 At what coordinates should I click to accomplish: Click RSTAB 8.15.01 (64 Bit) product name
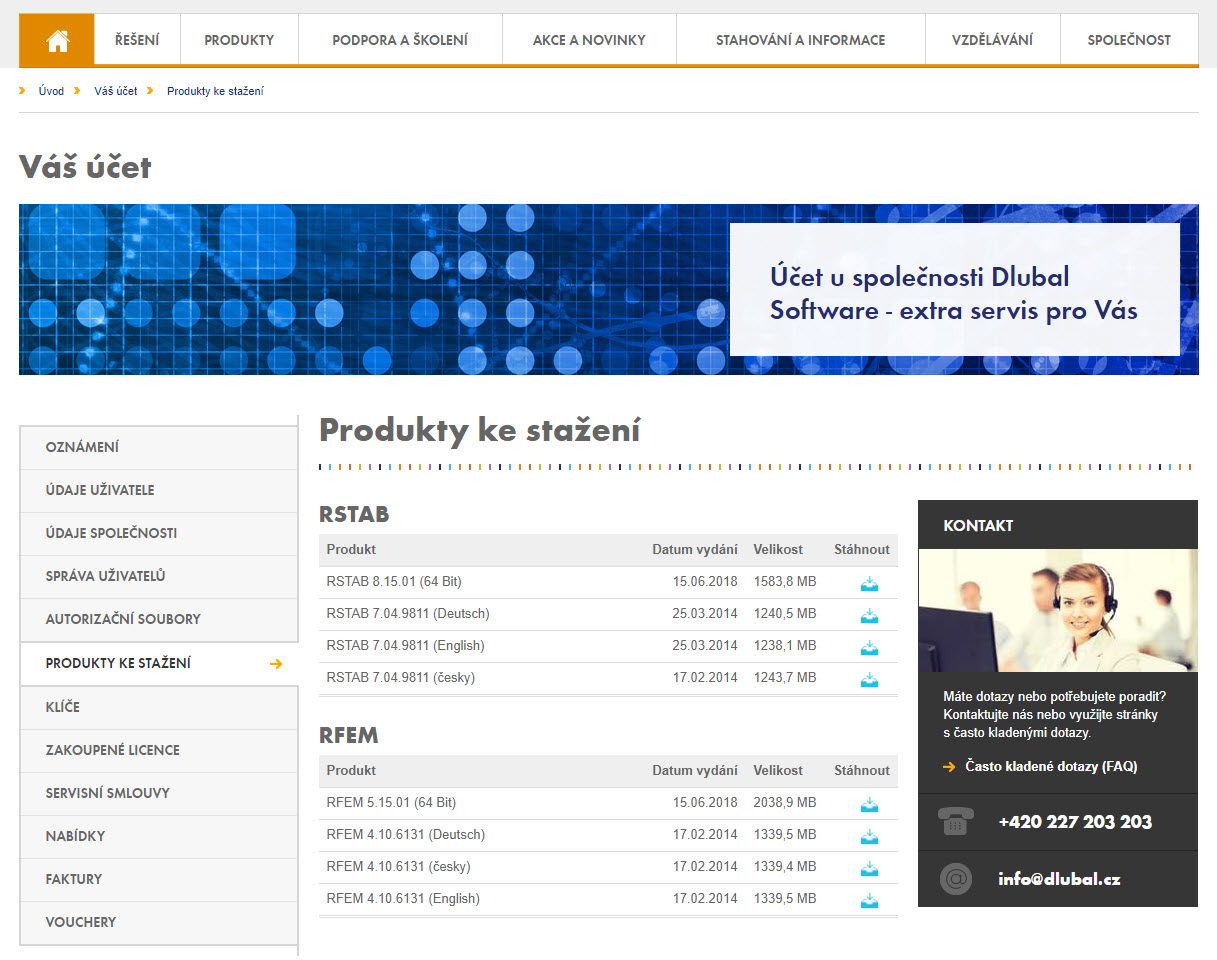pyautogui.click(x=394, y=581)
